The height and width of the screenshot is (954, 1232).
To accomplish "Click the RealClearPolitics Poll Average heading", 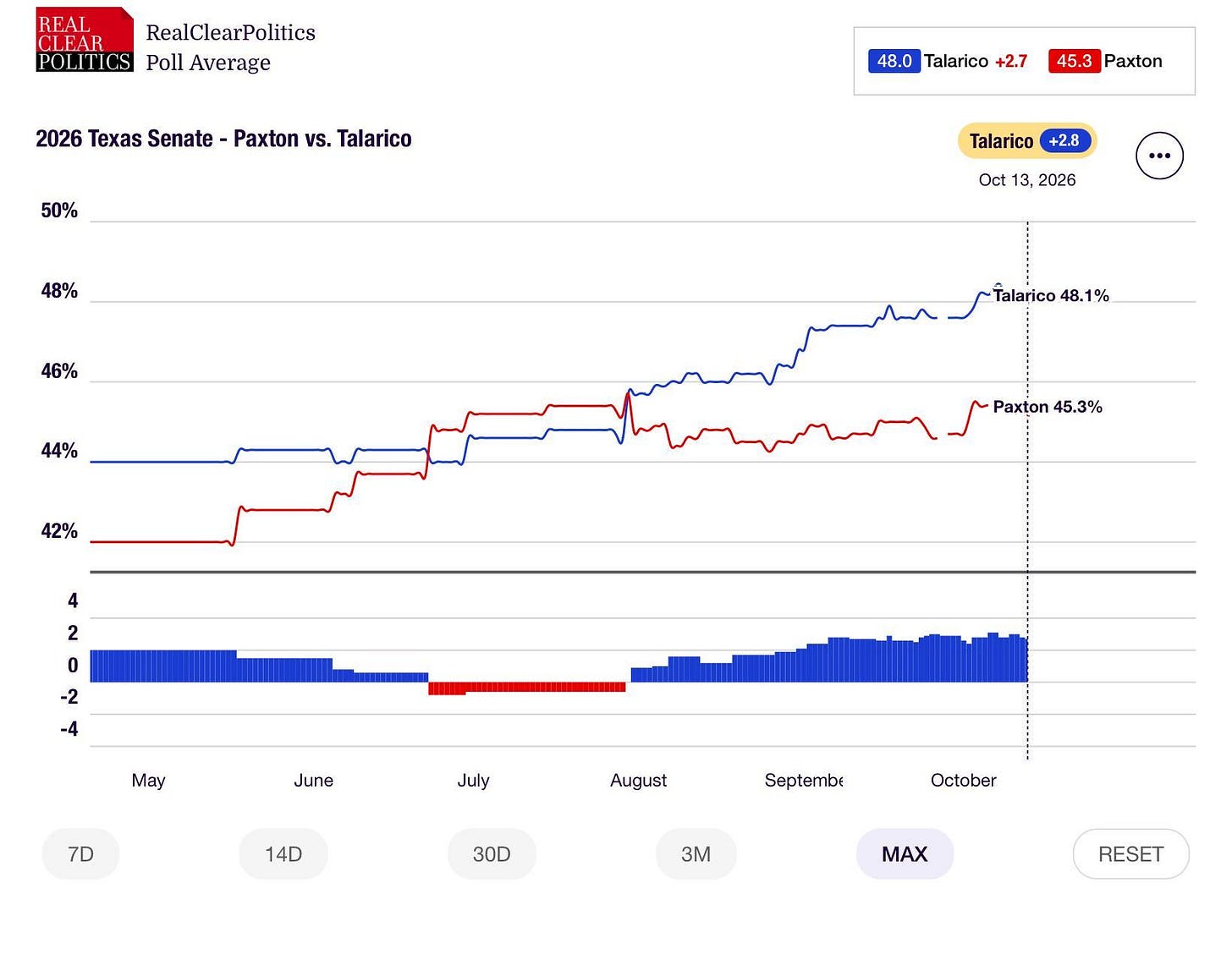I will (230, 47).
